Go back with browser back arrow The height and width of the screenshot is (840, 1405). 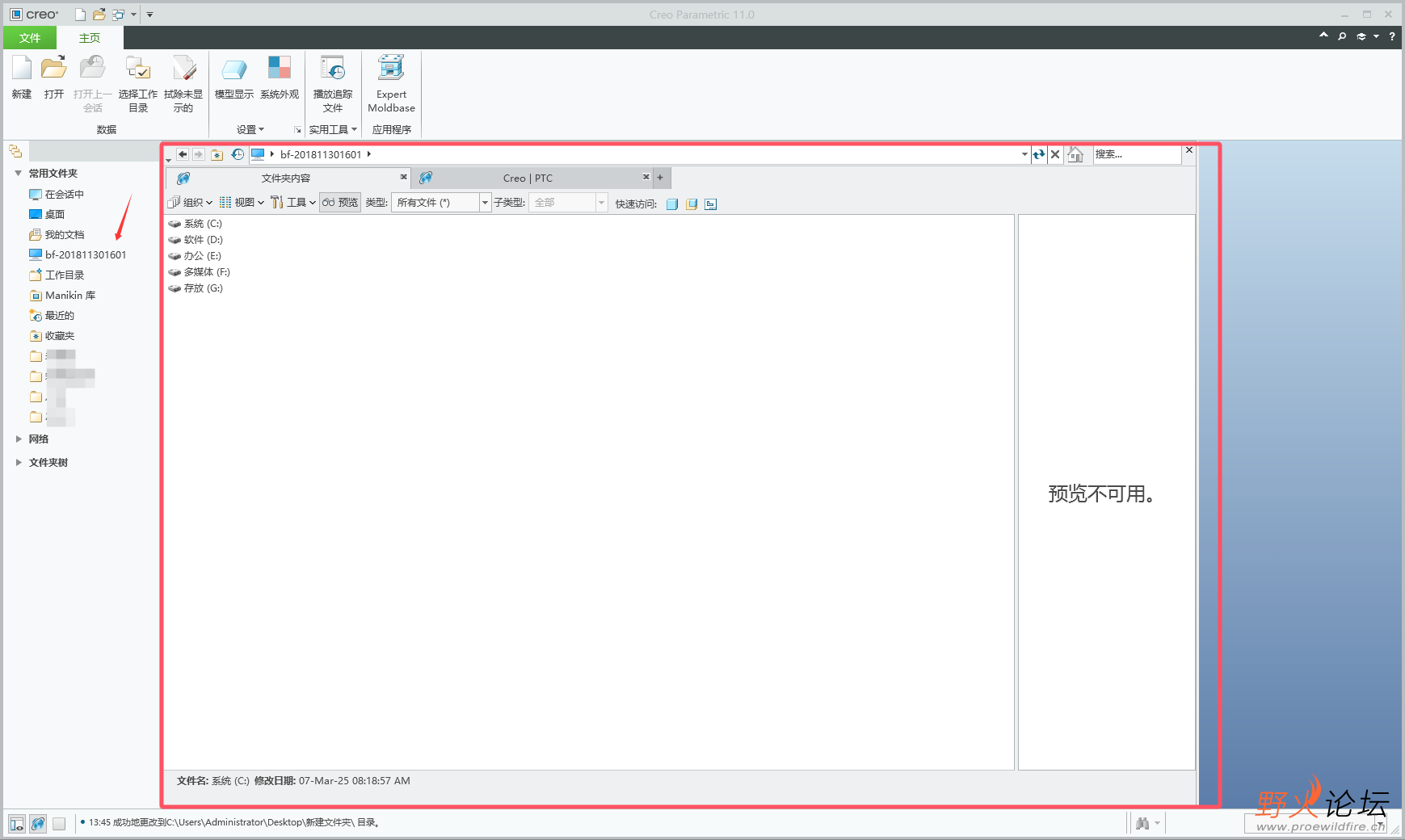point(183,154)
